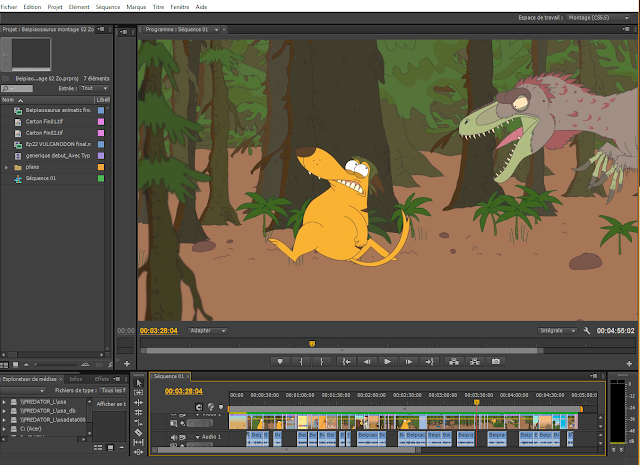Switch to the Infos tab
The height and width of the screenshot is (465, 640).
(x=76, y=379)
